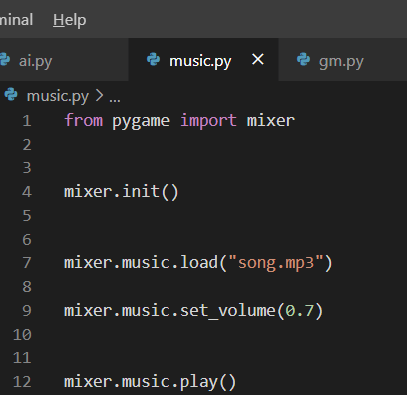Click the 'import' keyword on line 1
407x395 pixels.
[x=209, y=121]
